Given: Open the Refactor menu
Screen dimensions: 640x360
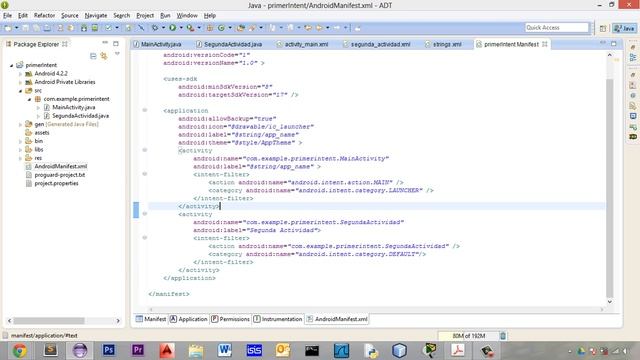Looking at the screenshot, I should [x=44, y=16].
